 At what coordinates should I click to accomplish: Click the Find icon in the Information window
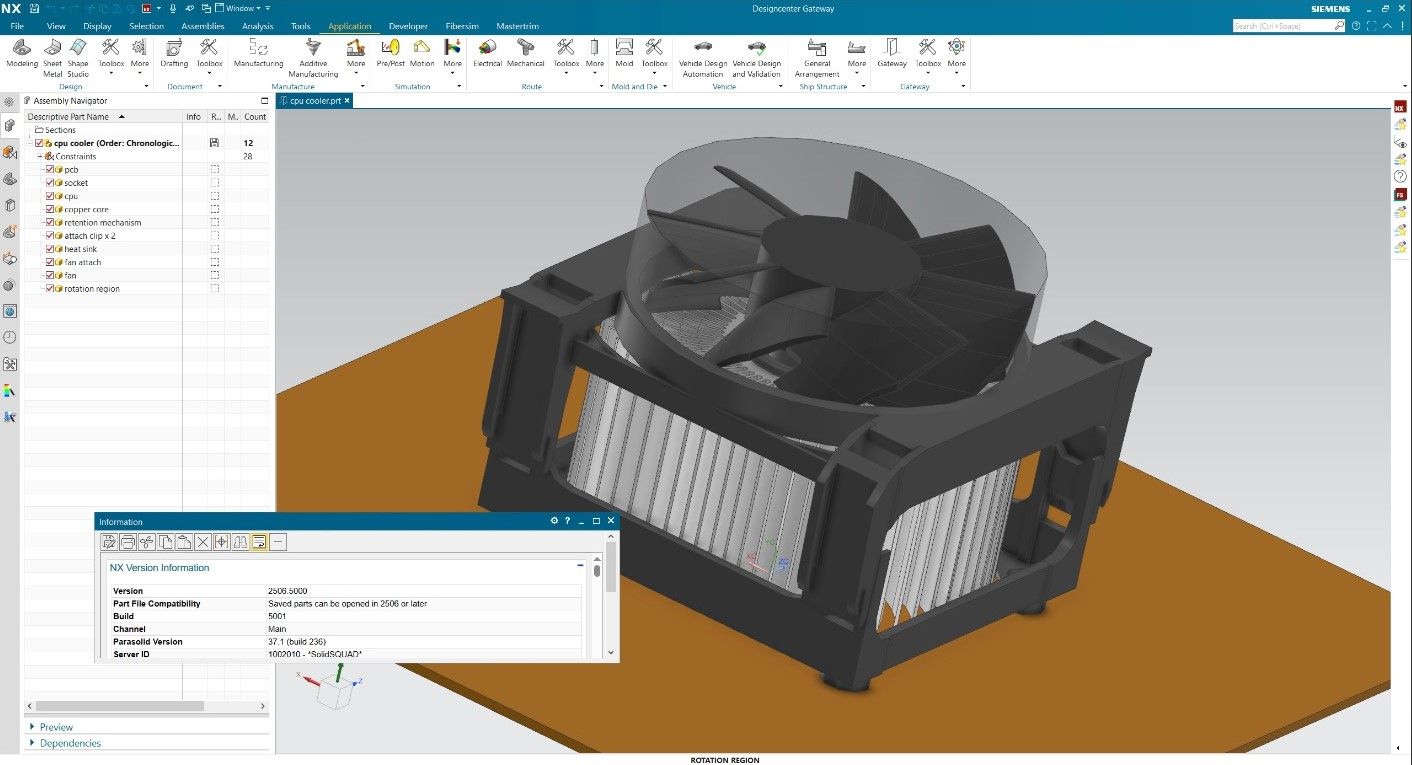click(240, 542)
